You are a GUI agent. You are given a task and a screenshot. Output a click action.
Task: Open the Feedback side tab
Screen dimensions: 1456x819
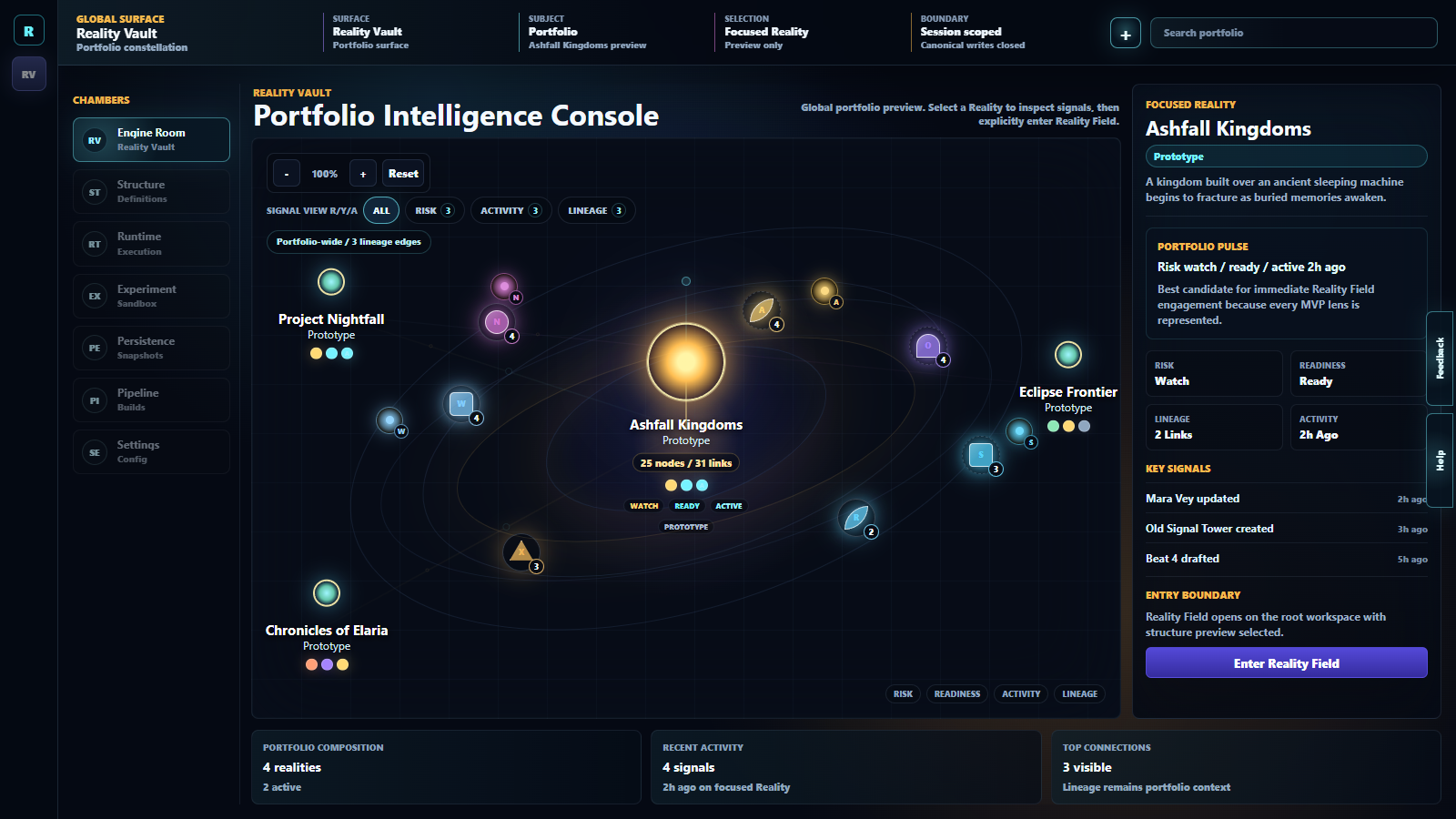pos(1441,359)
